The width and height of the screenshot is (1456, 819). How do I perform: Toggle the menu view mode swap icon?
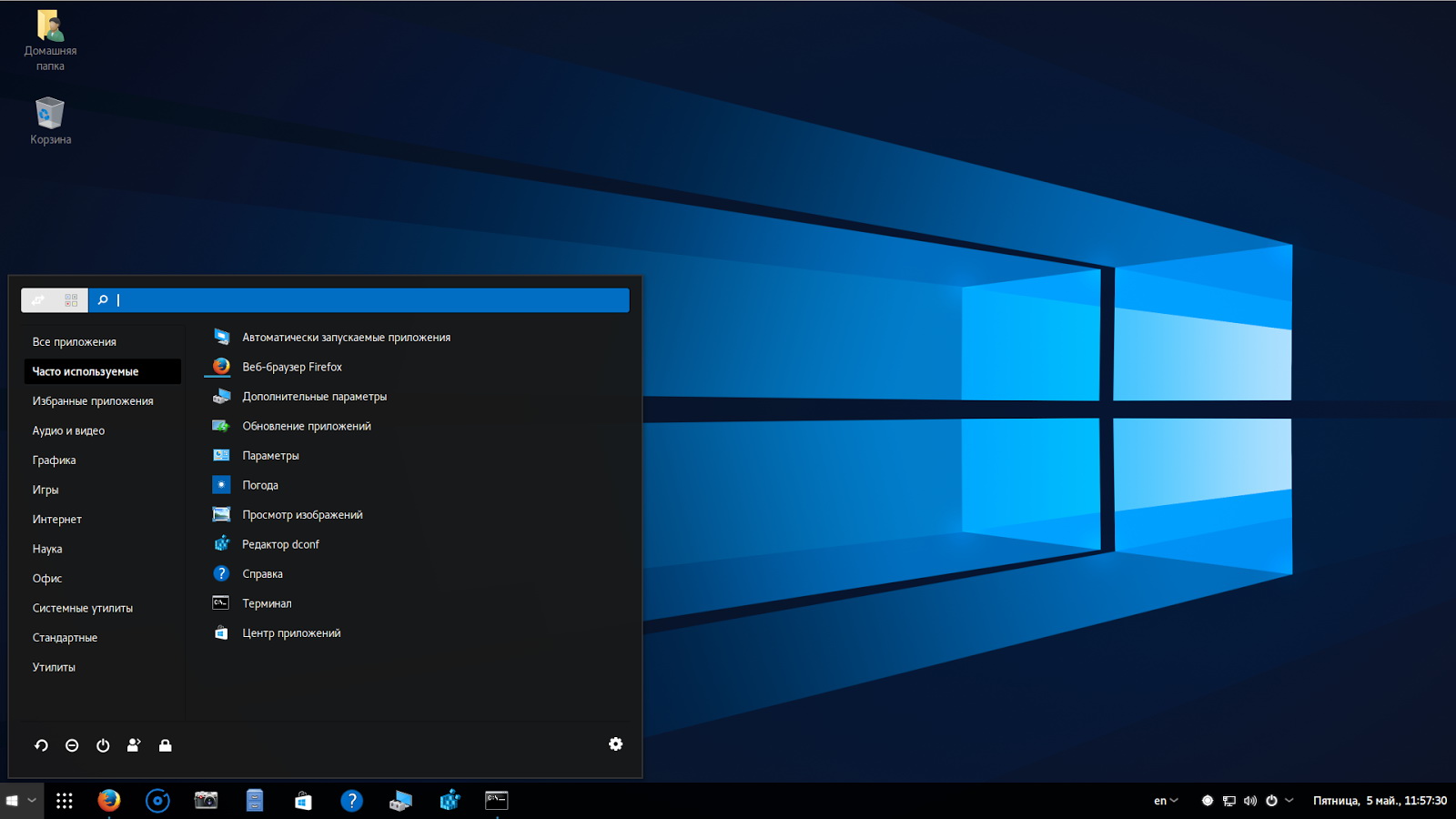[38, 300]
